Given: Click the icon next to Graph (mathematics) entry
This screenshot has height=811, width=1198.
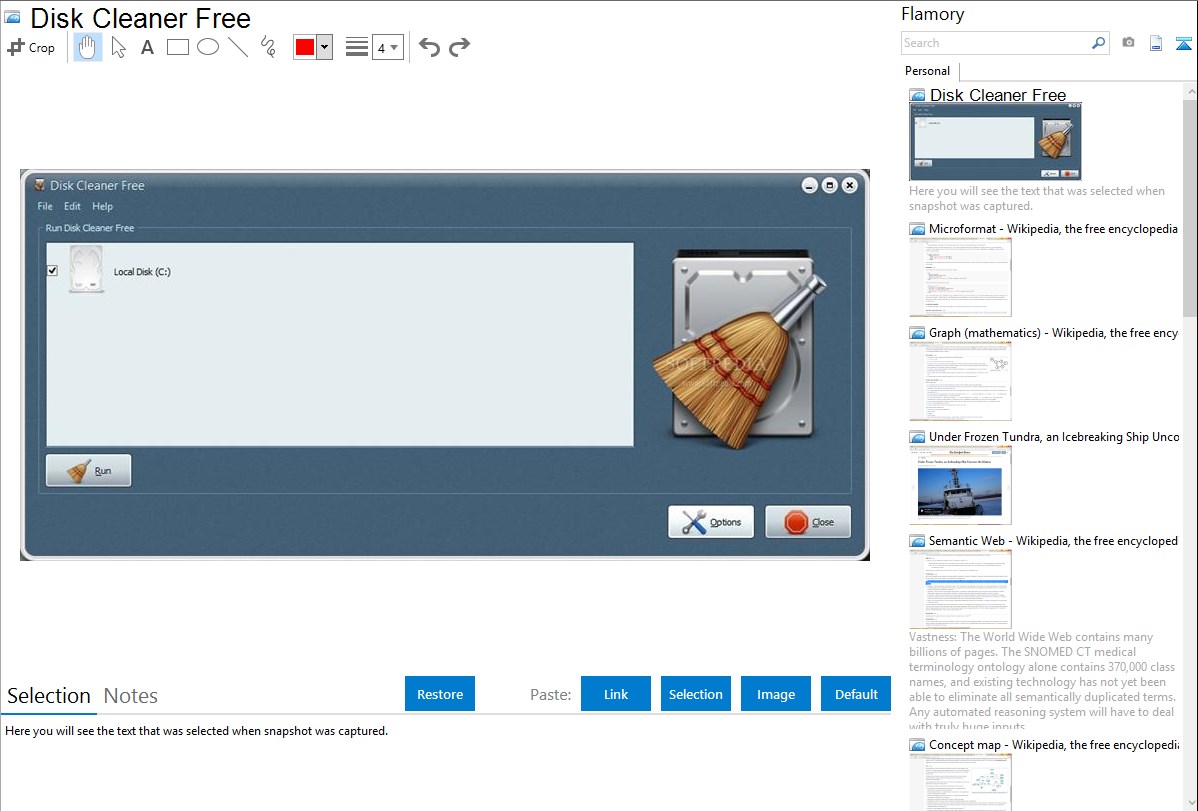Looking at the screenshot, I should pos(917,333).
